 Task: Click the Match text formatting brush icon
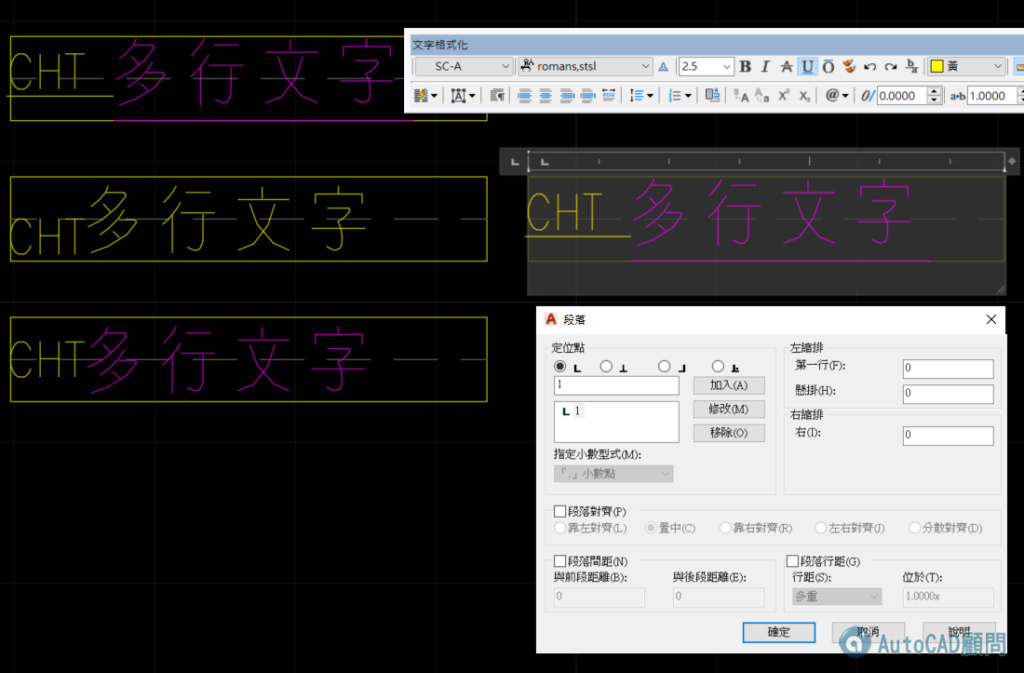[x=849, y=67]
